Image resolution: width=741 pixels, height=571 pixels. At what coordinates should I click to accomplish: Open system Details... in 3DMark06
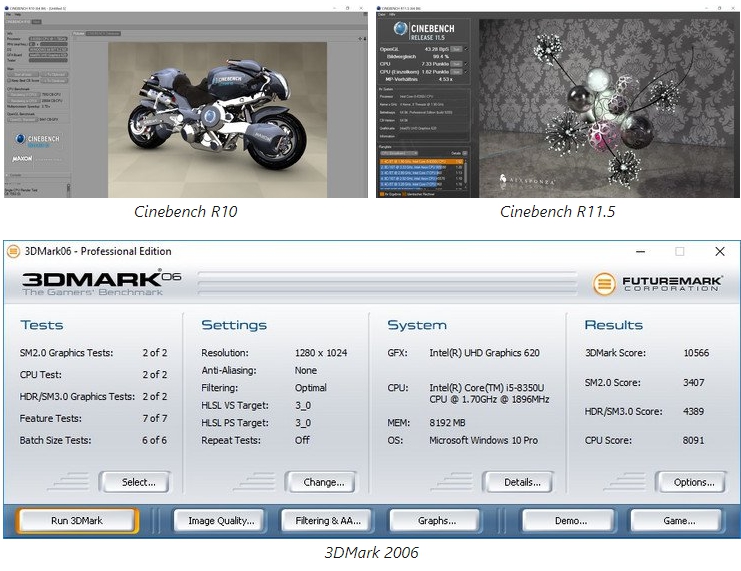(x=518, y=482)
